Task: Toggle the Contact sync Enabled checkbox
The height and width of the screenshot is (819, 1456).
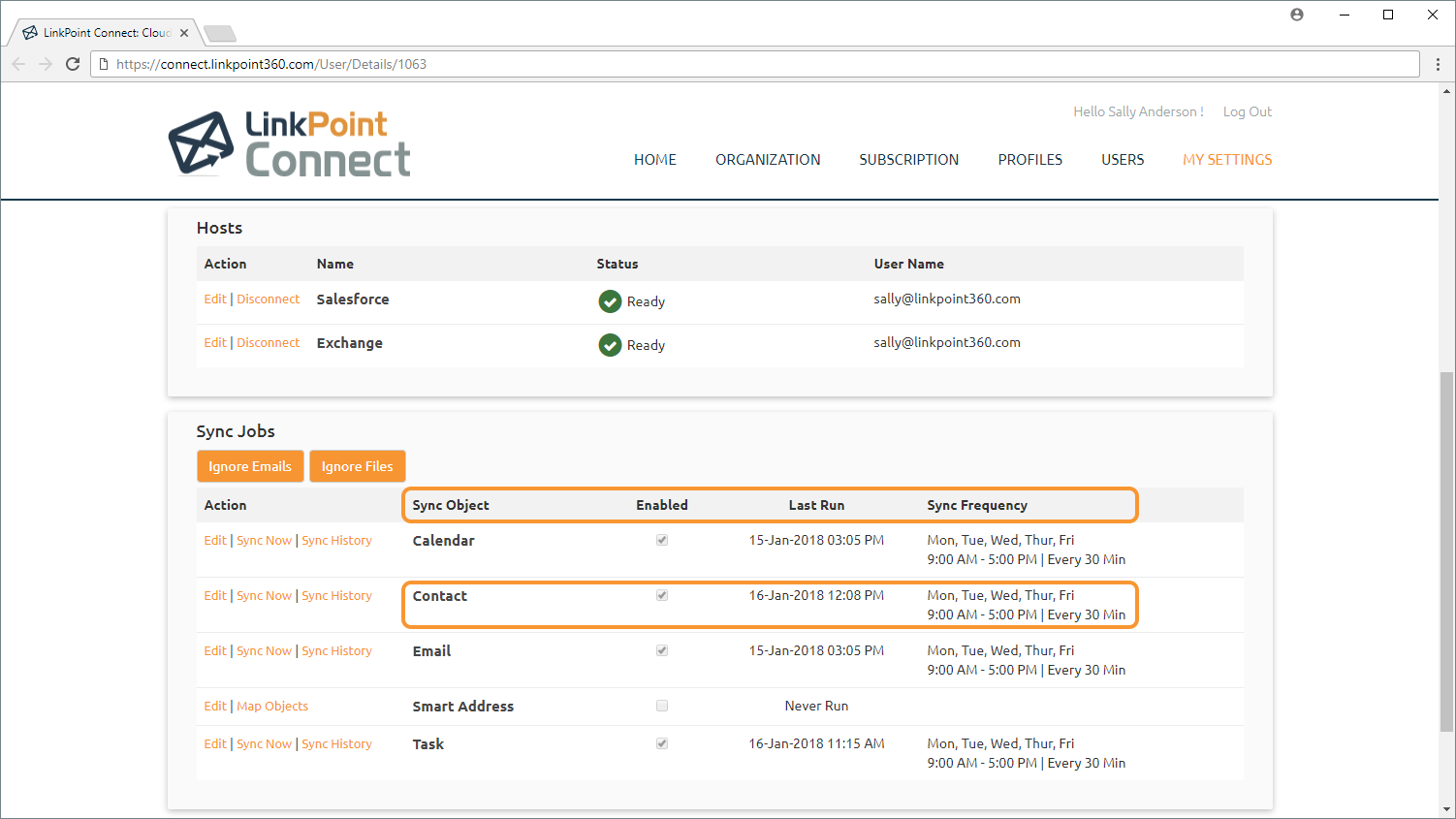Action: point(662,595)
